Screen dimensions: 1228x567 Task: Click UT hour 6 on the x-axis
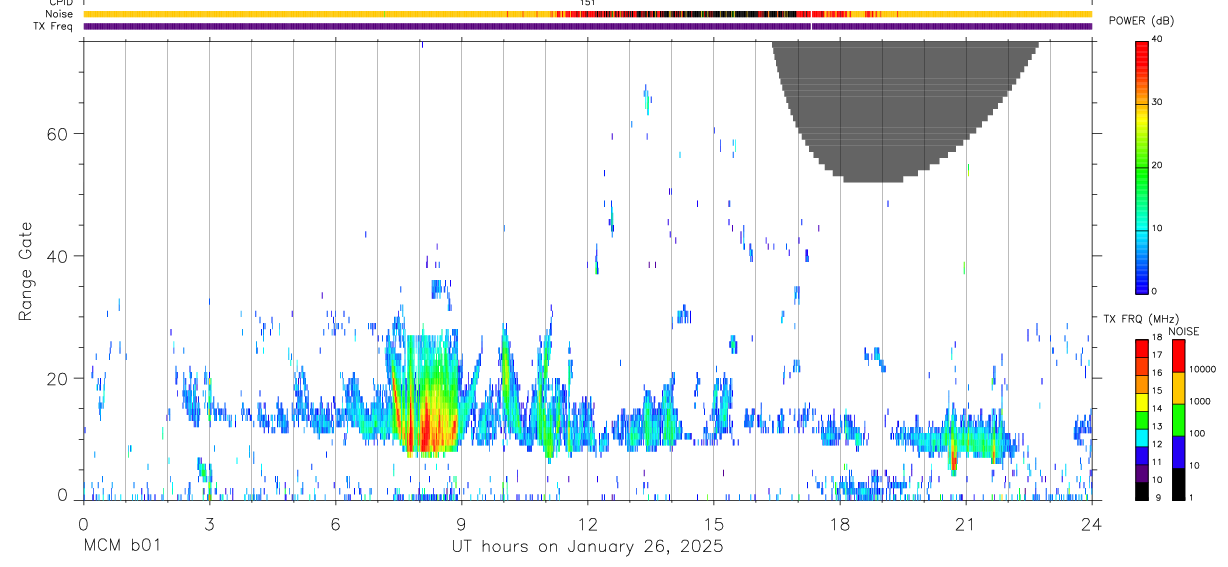pos(335,524)
